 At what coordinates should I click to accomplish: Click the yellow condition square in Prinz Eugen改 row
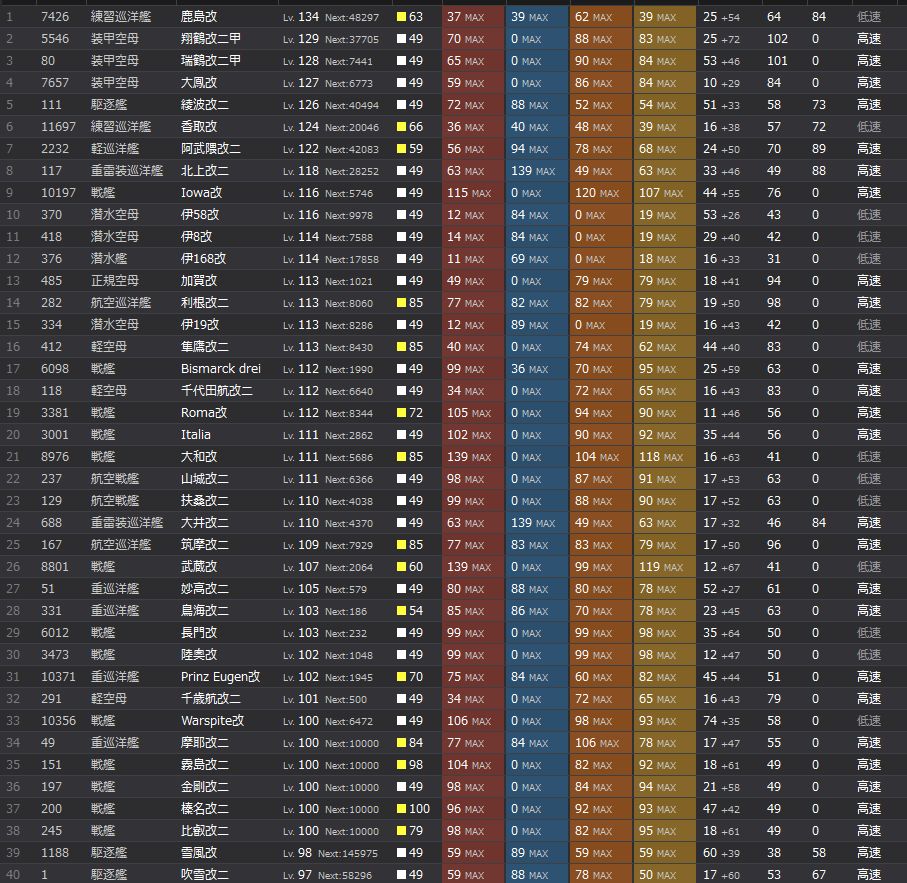tap(401, 677)
